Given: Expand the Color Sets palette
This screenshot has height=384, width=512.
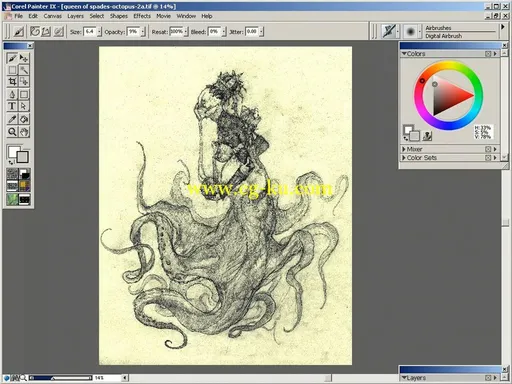Looking at the screenshot, I should 404,158.
